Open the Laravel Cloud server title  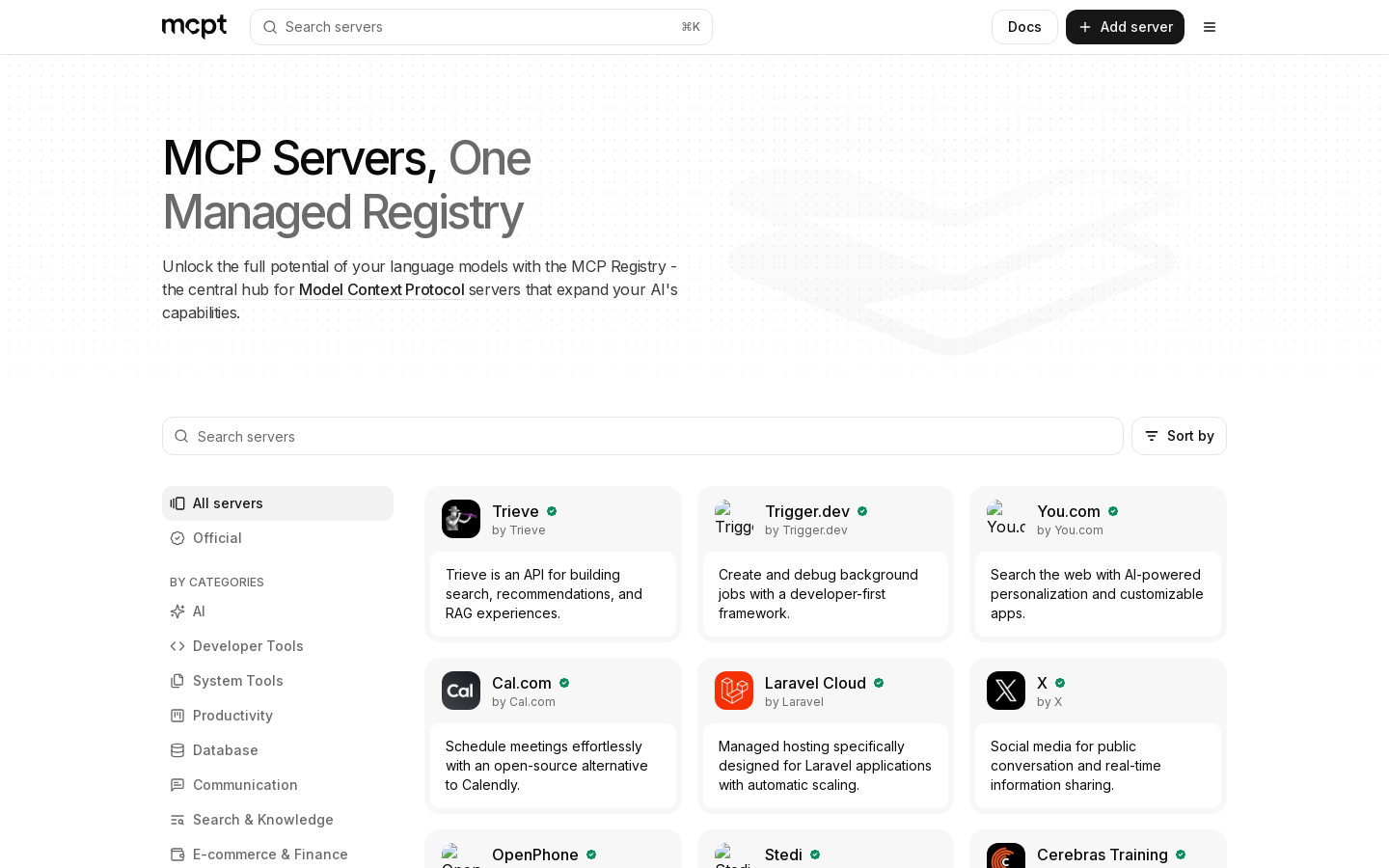click(815, 683)
